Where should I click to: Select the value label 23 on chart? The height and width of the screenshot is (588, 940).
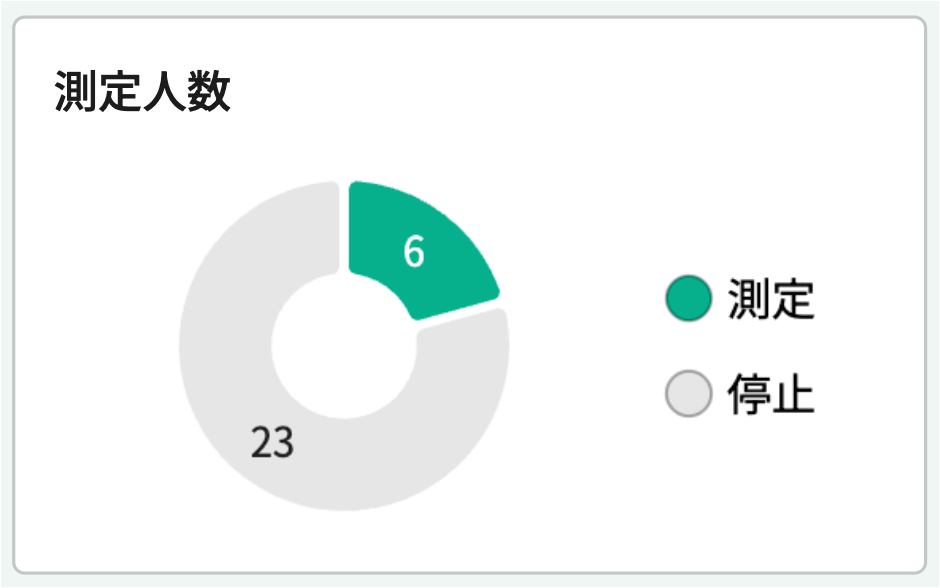point(272,442)
